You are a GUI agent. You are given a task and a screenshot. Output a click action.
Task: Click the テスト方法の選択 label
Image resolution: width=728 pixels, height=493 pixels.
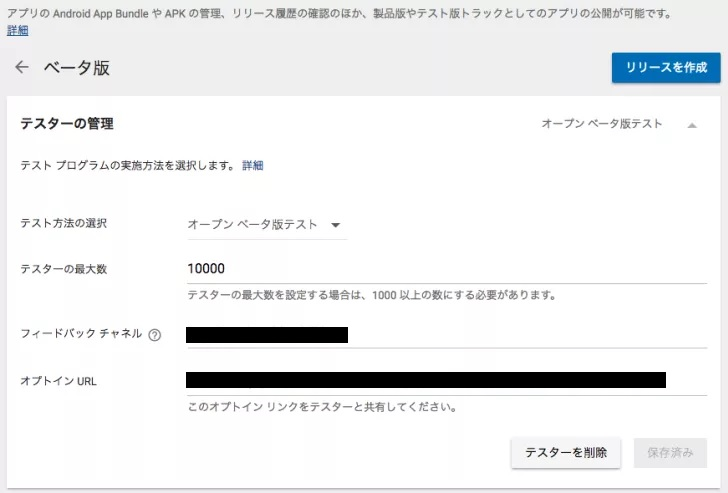(64, 223)
